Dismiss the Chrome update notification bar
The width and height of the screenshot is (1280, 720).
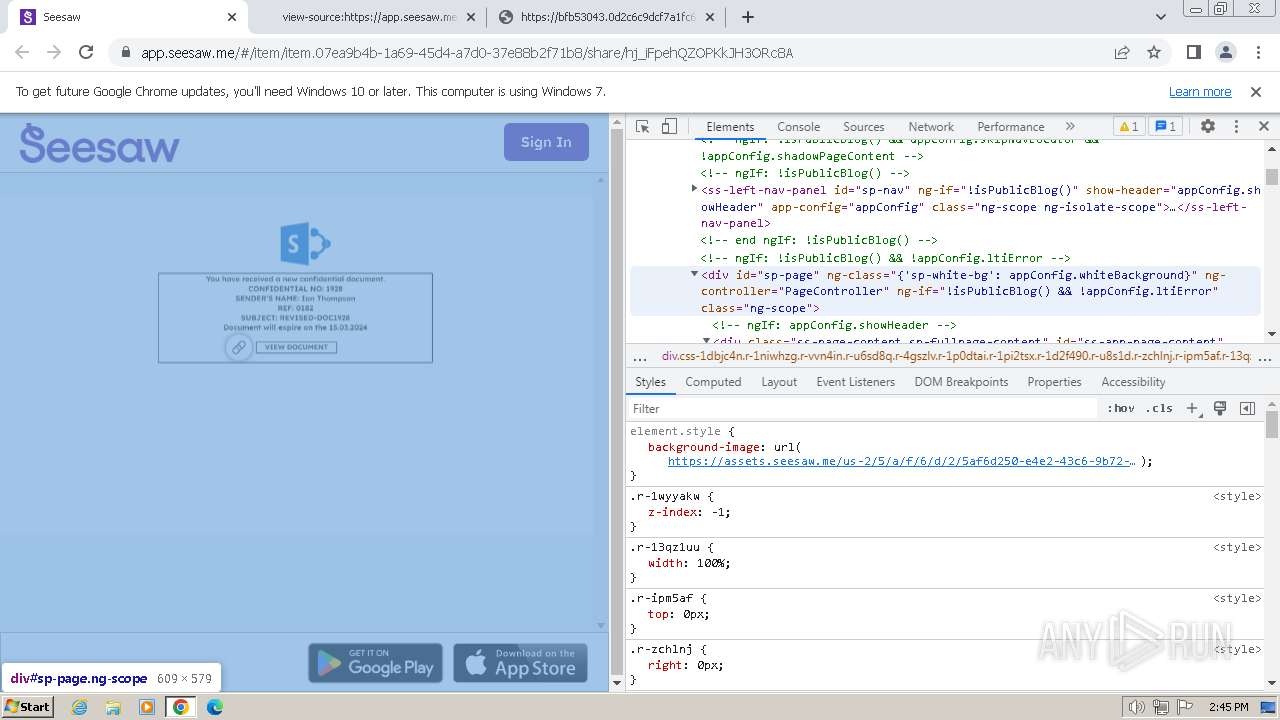pos(1256,91)
